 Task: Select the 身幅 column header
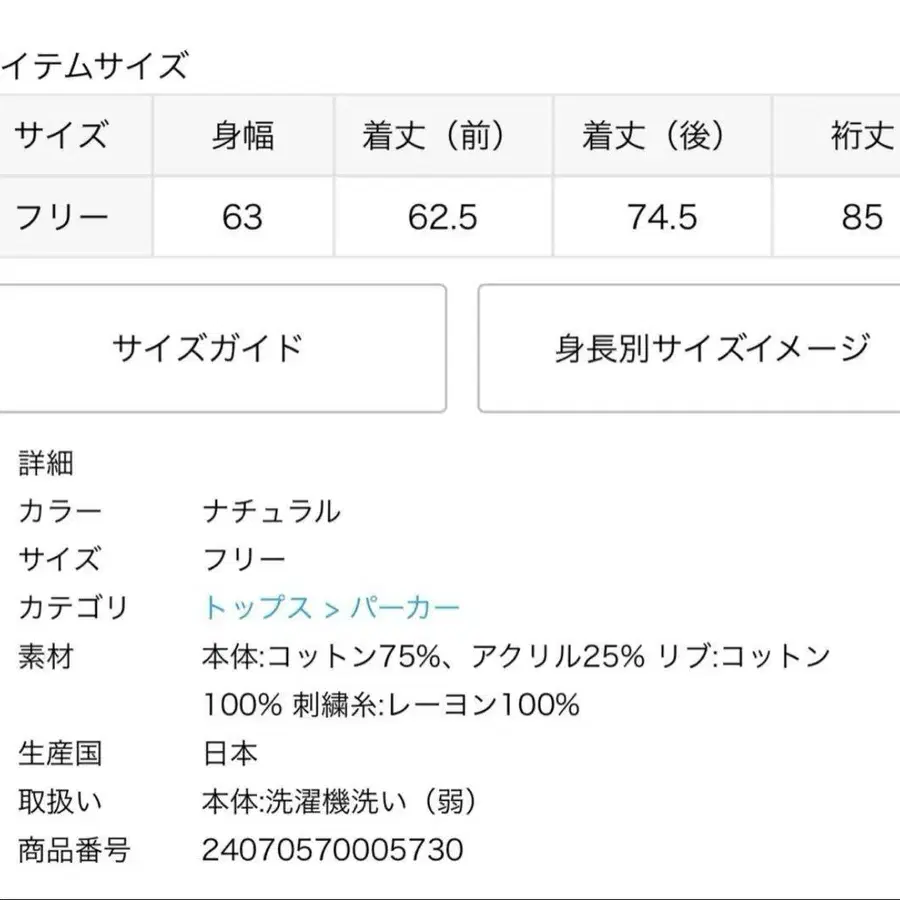(242, 136)
